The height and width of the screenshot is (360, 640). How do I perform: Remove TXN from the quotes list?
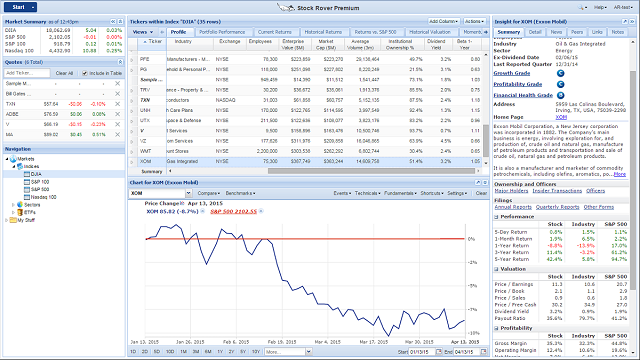pos(118,104)
